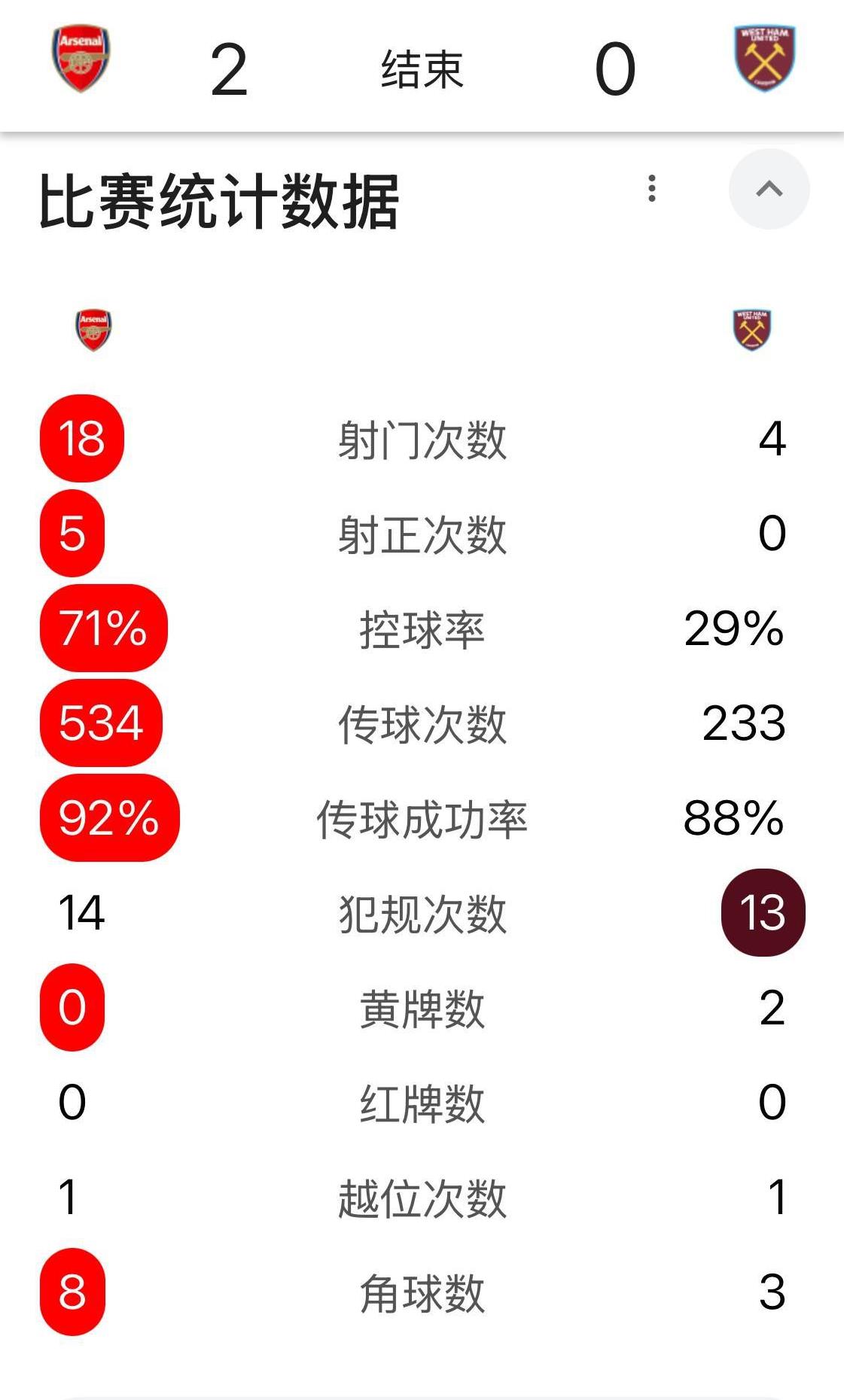The width and height of the screenshot is (844, 1400).
Task: Click the small West Ham logo above stats
Action: click(x=751, y=330)
